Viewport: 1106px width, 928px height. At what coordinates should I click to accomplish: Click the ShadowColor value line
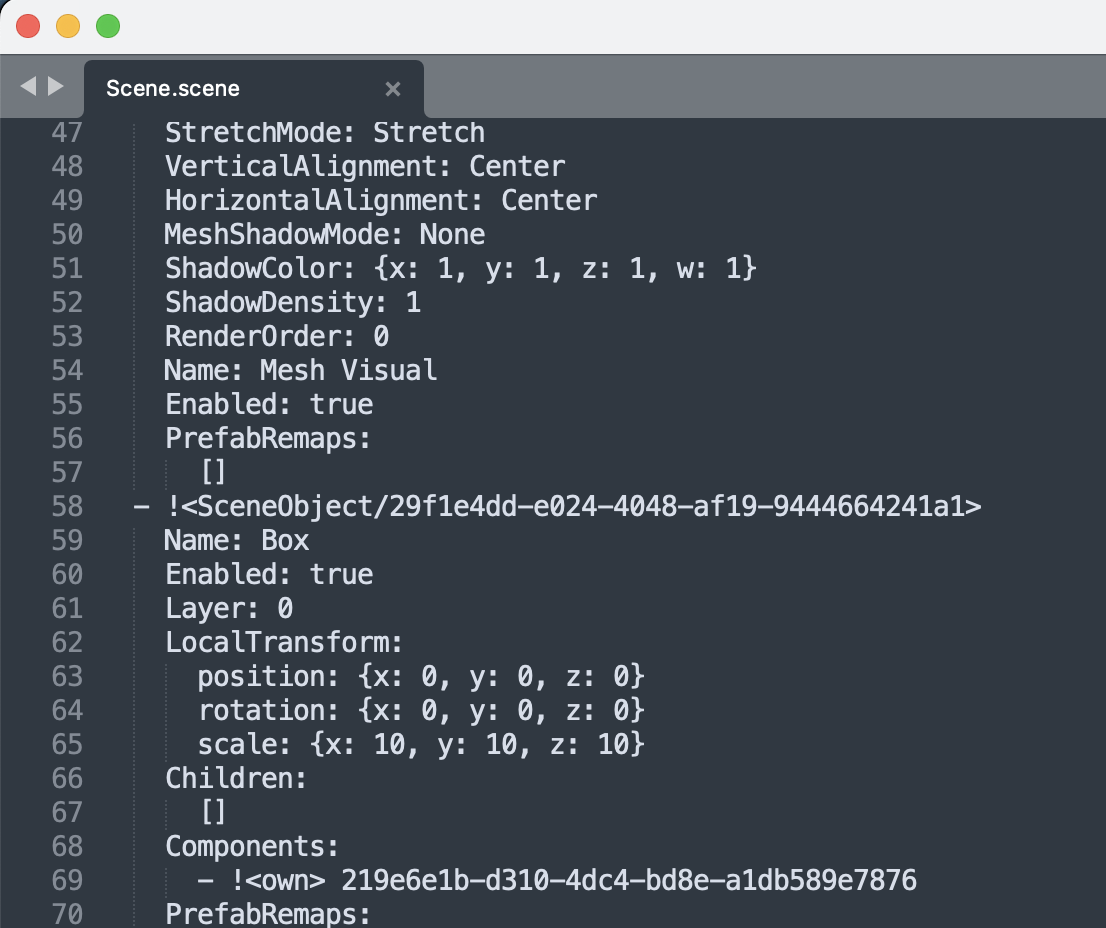pyautogui.click(x=460, y=268)
